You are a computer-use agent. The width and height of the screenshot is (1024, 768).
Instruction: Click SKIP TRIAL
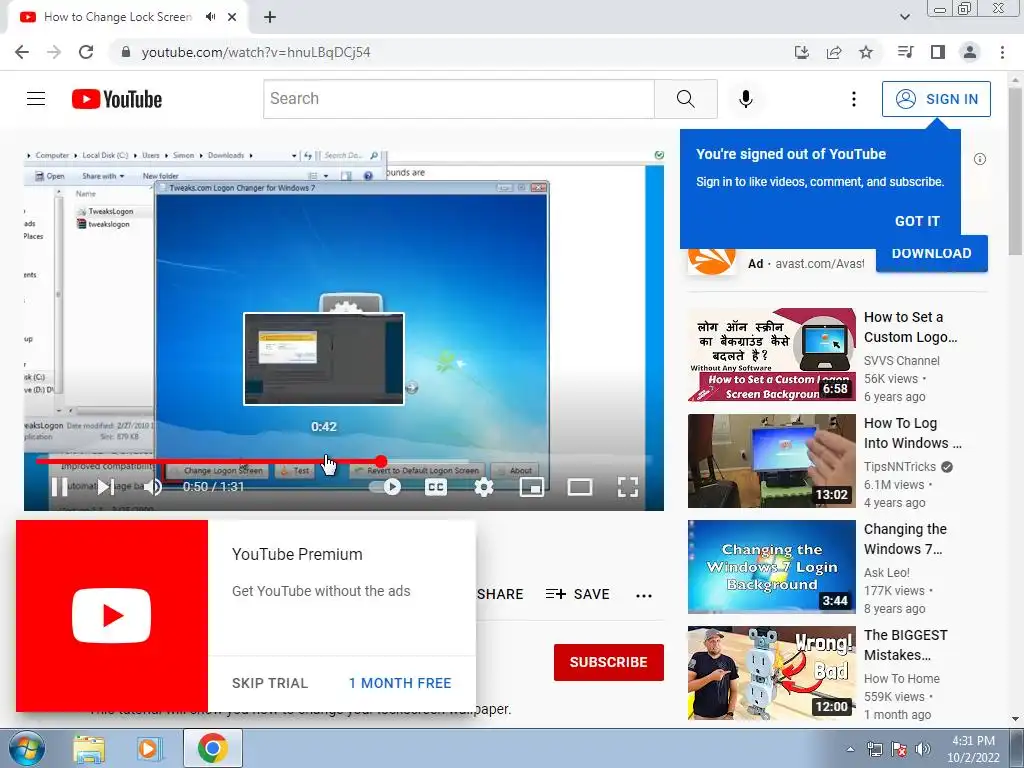[x=270, y=683]
